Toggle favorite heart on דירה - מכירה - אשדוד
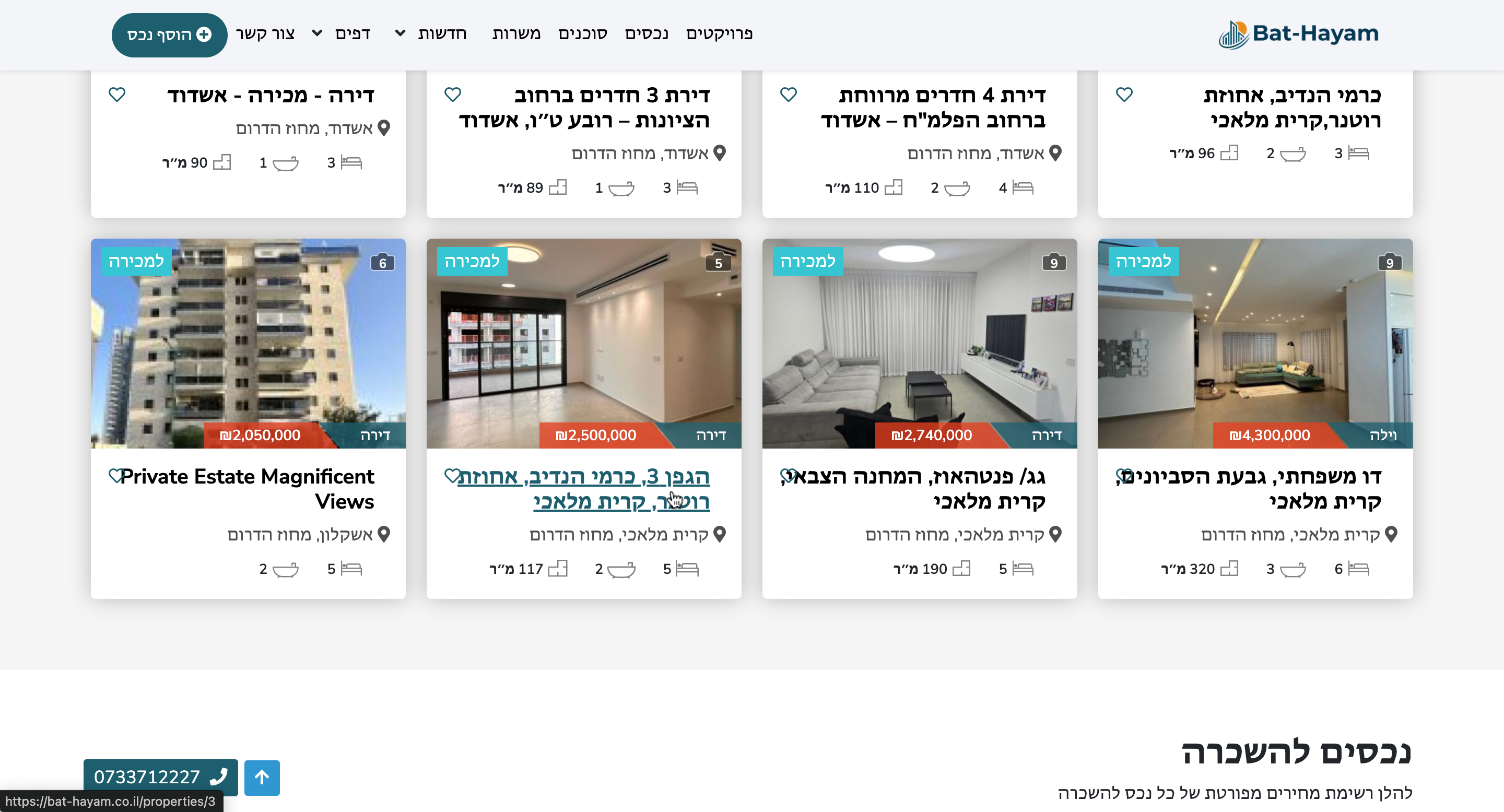This screenshot has width=1504, height=812. 117,94
